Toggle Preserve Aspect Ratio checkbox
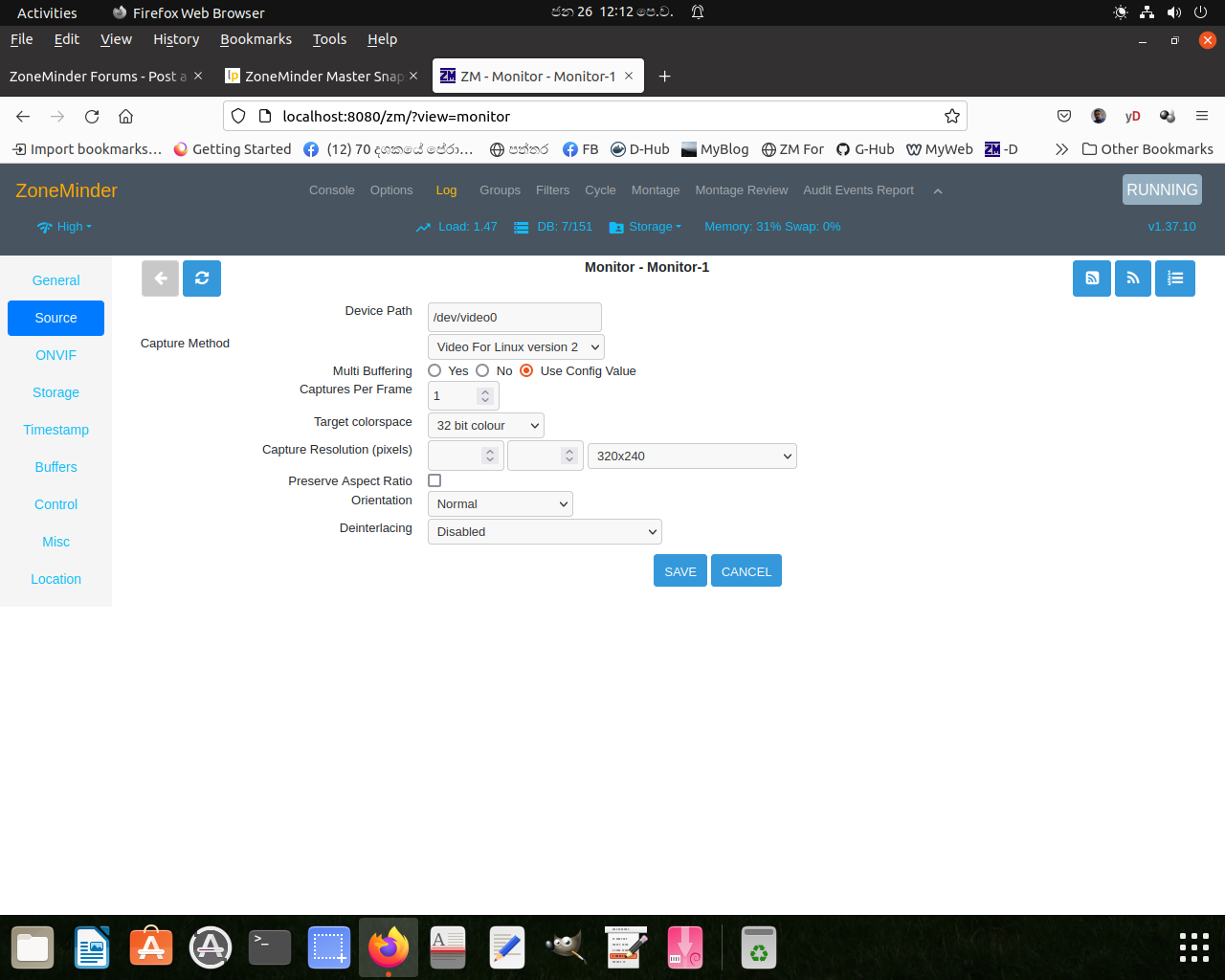Image resolution: width=1225 pixels, height=980 pixels. 434,480
